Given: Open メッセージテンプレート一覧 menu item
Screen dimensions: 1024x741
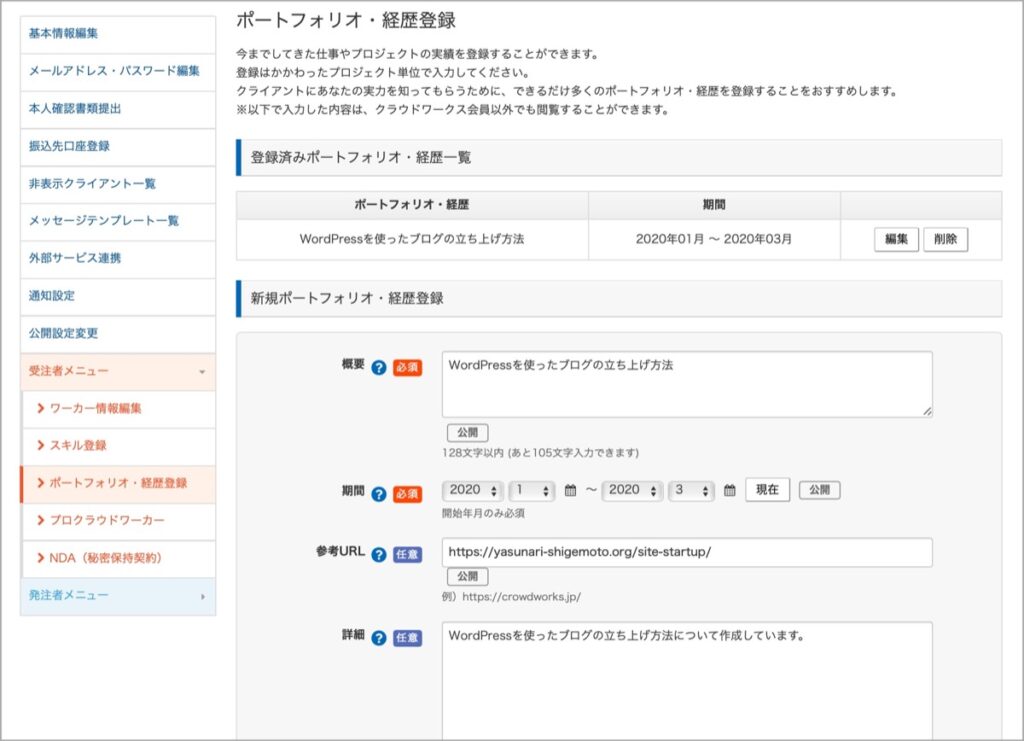Looking at the screenshot, I should pyautogui.click(x=118, y=221).
